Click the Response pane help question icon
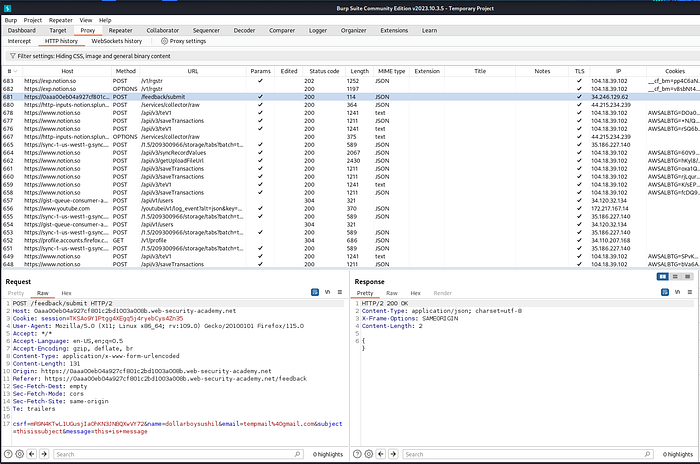The height and width of the screenshot is (464, 700). 357,454
